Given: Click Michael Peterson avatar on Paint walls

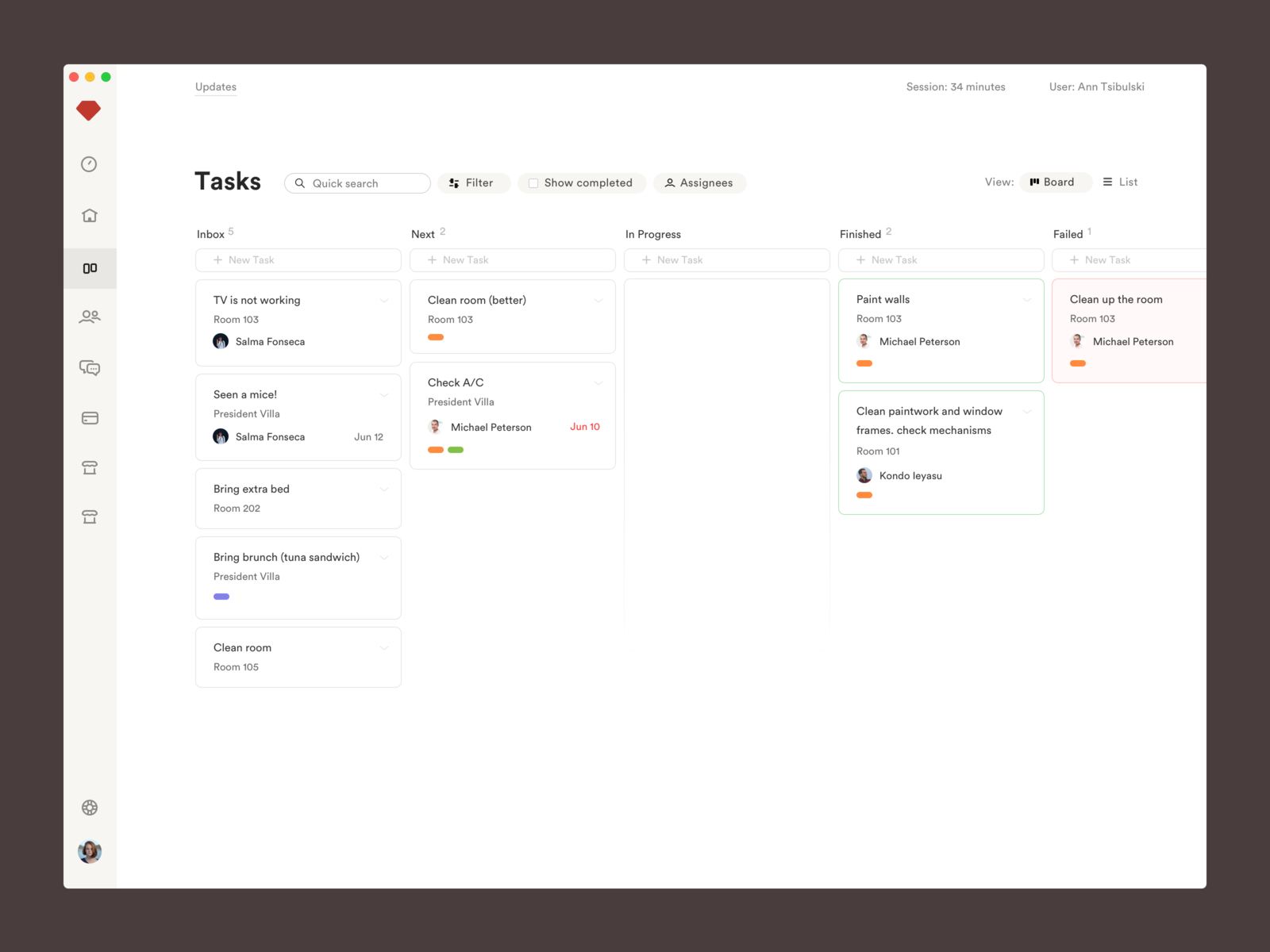Looking at the screenshot, I should pos(864,341).
